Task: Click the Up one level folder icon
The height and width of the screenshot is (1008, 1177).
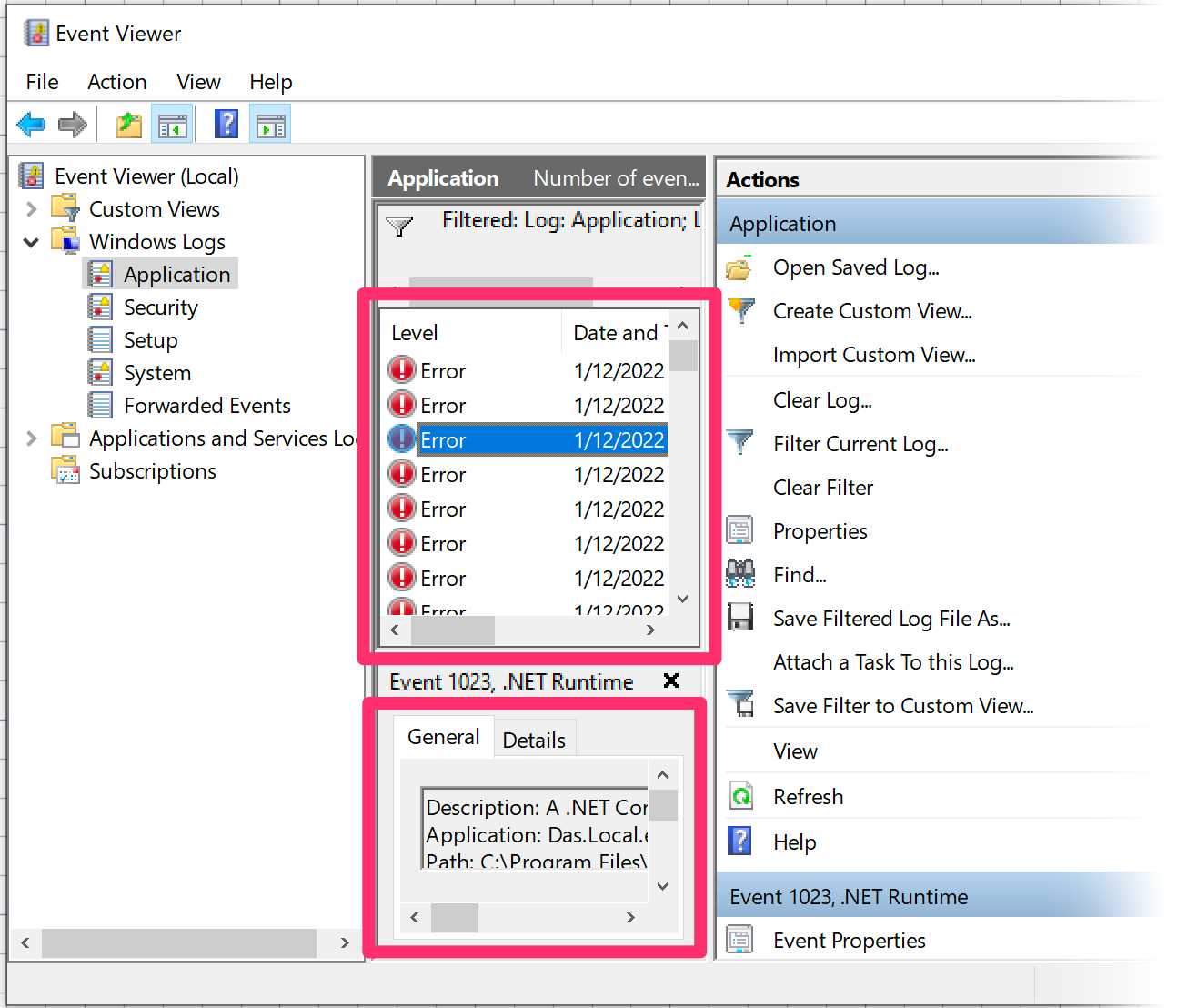Action: [x=129, y=125]
